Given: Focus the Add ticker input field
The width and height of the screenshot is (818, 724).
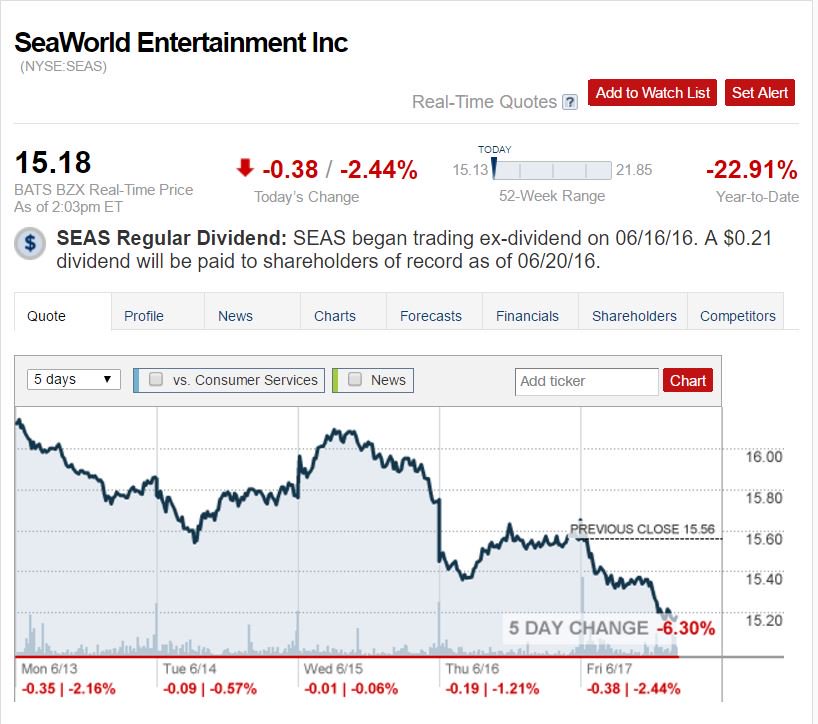Looking at the screenshot, I should point(586,381).
